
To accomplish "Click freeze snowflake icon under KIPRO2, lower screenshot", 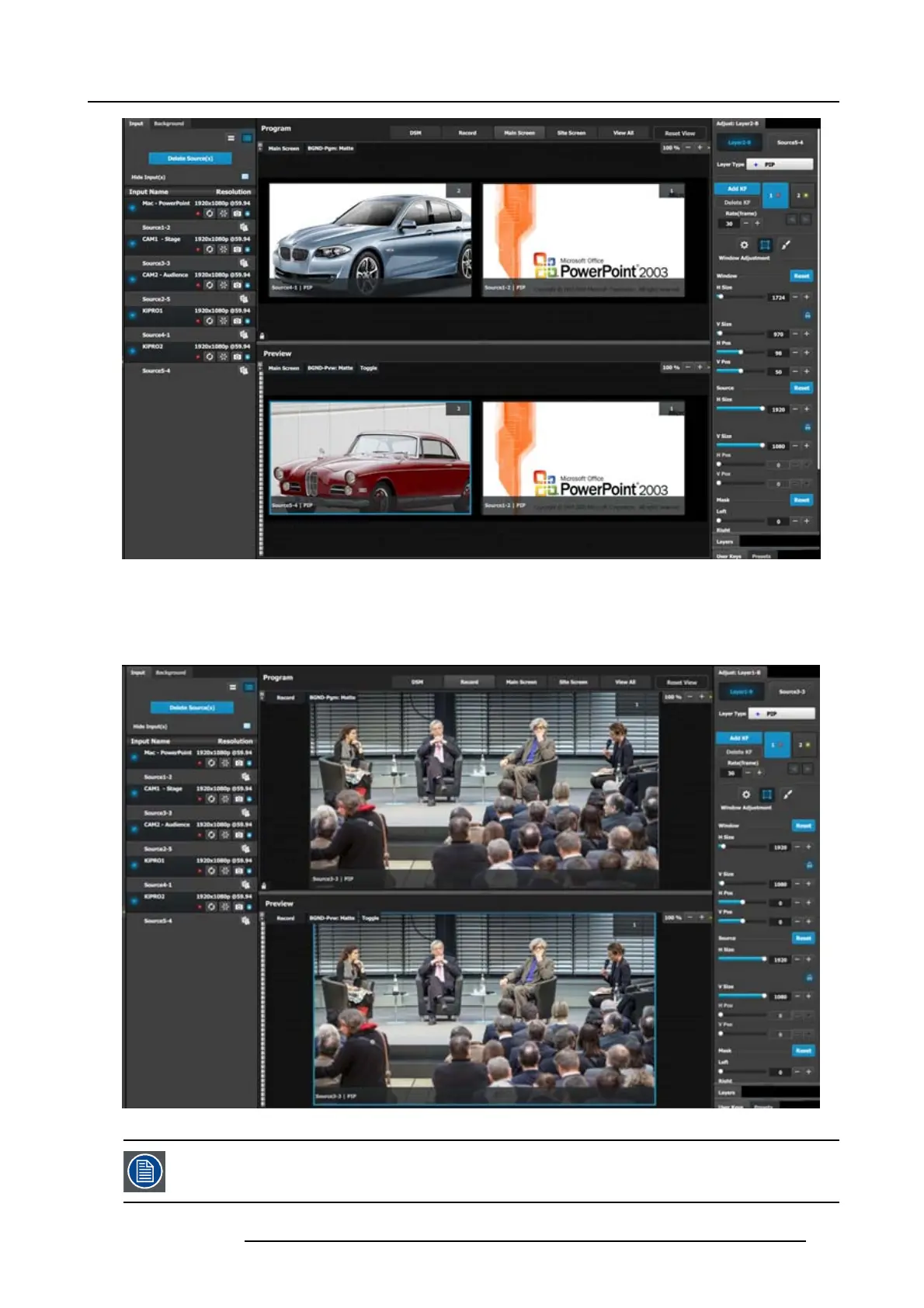I will click(225, 906).
